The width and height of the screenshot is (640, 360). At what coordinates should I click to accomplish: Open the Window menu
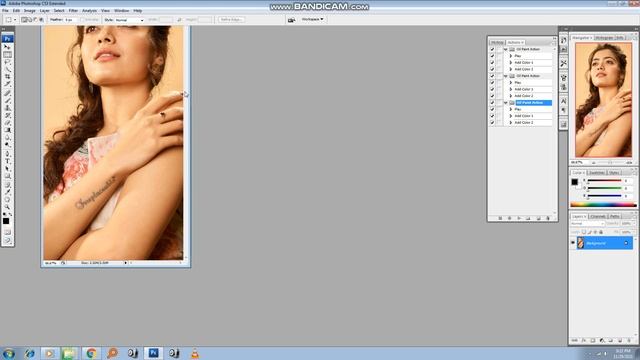(x=121, y=11)
